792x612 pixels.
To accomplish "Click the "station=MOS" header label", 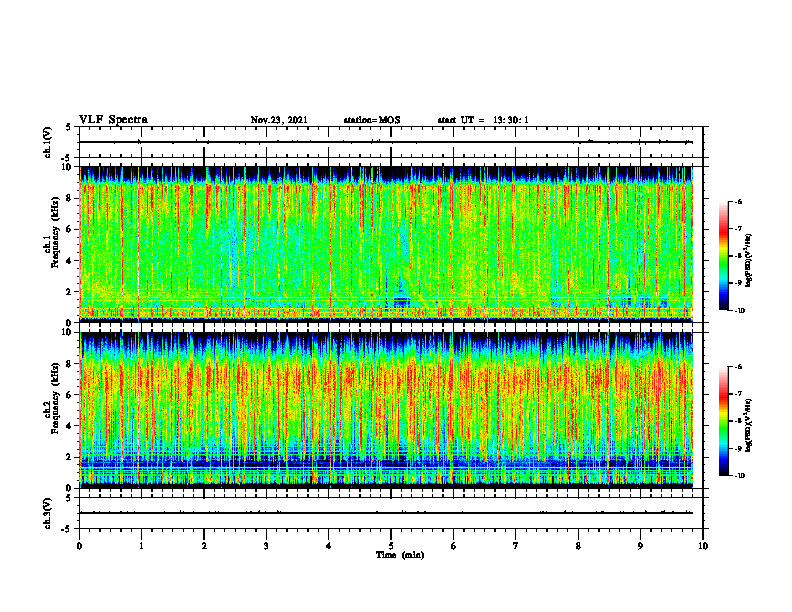I will [372, 120].
